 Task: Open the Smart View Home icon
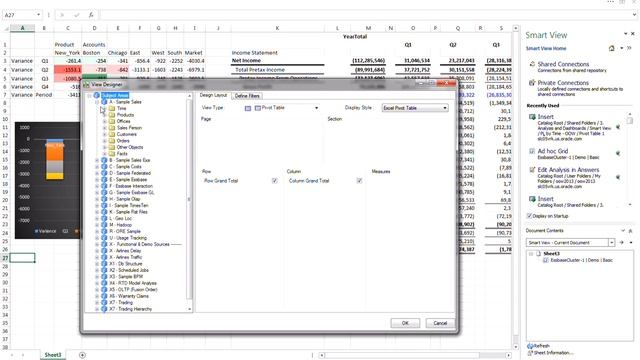(611, 48)
